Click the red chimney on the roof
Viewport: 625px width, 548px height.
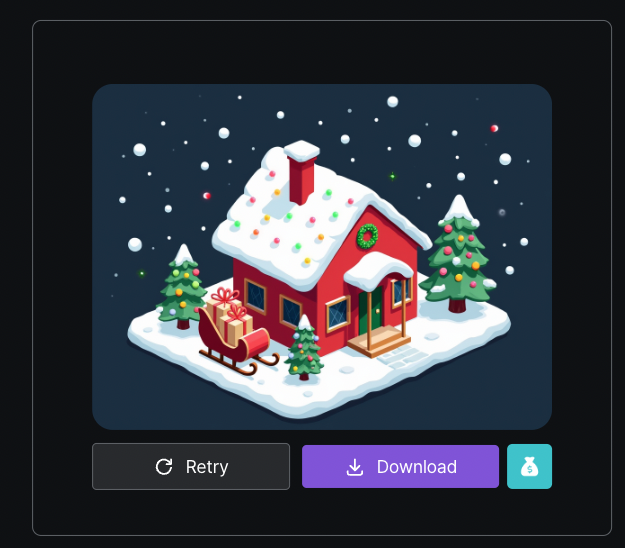tap(302, 172)
